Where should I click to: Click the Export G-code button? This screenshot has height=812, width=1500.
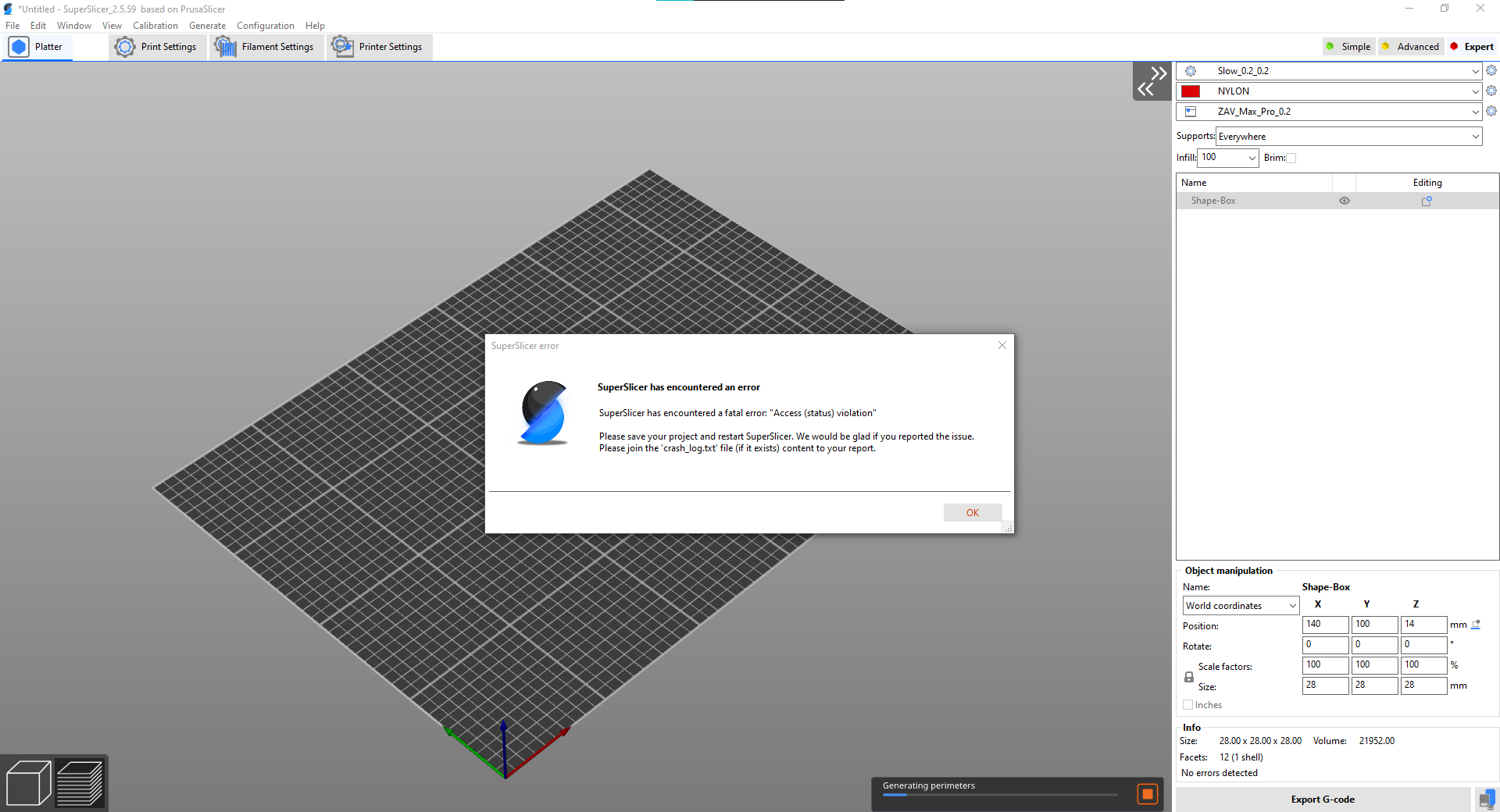(1323, 799)
